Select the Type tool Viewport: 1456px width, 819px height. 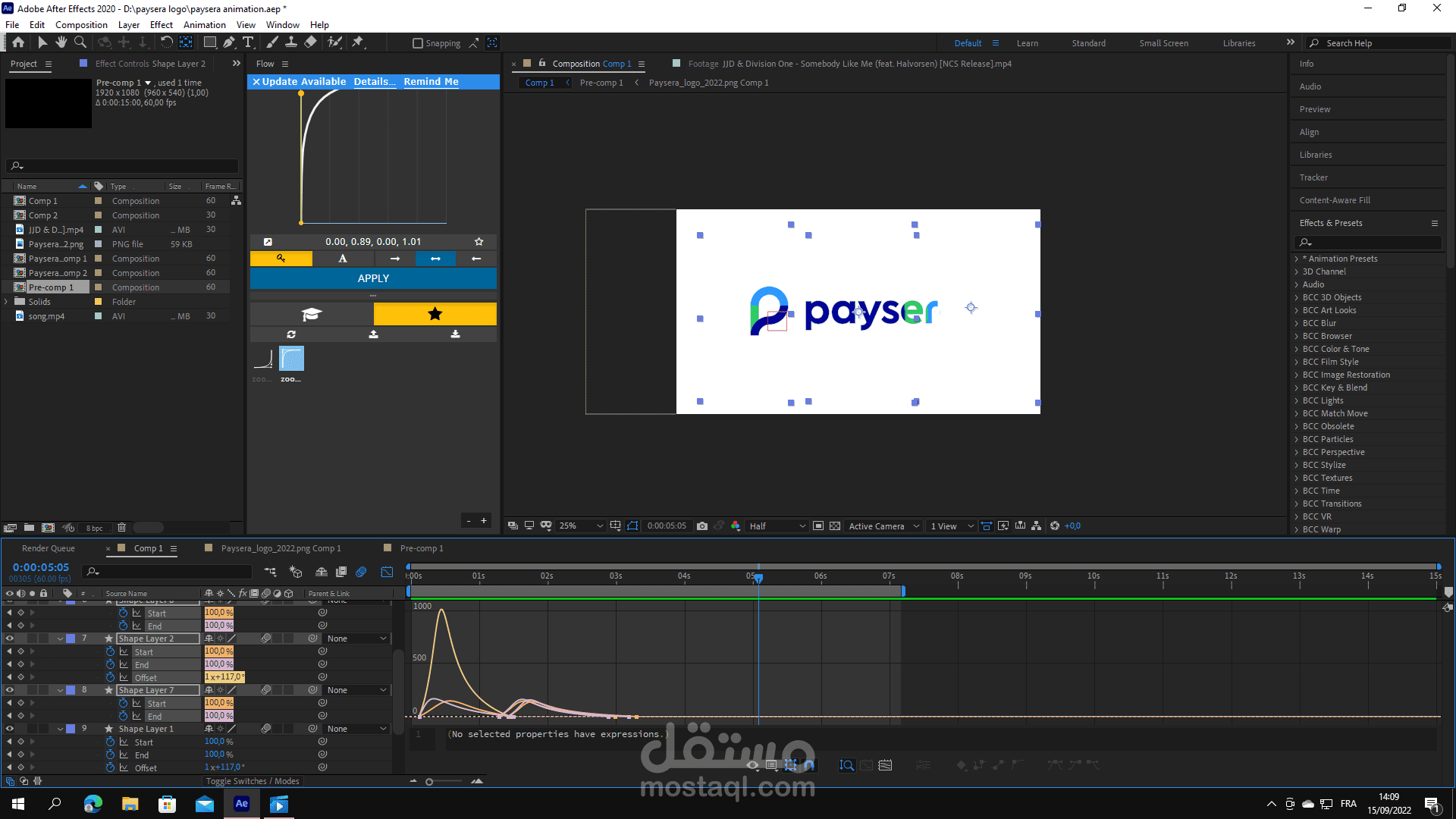pos(248,42)
